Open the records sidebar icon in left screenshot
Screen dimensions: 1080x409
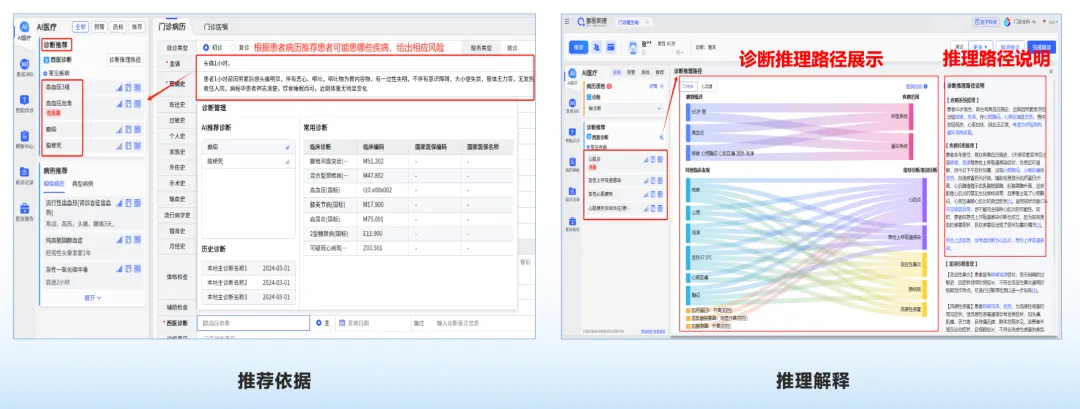tap(24, 173)
